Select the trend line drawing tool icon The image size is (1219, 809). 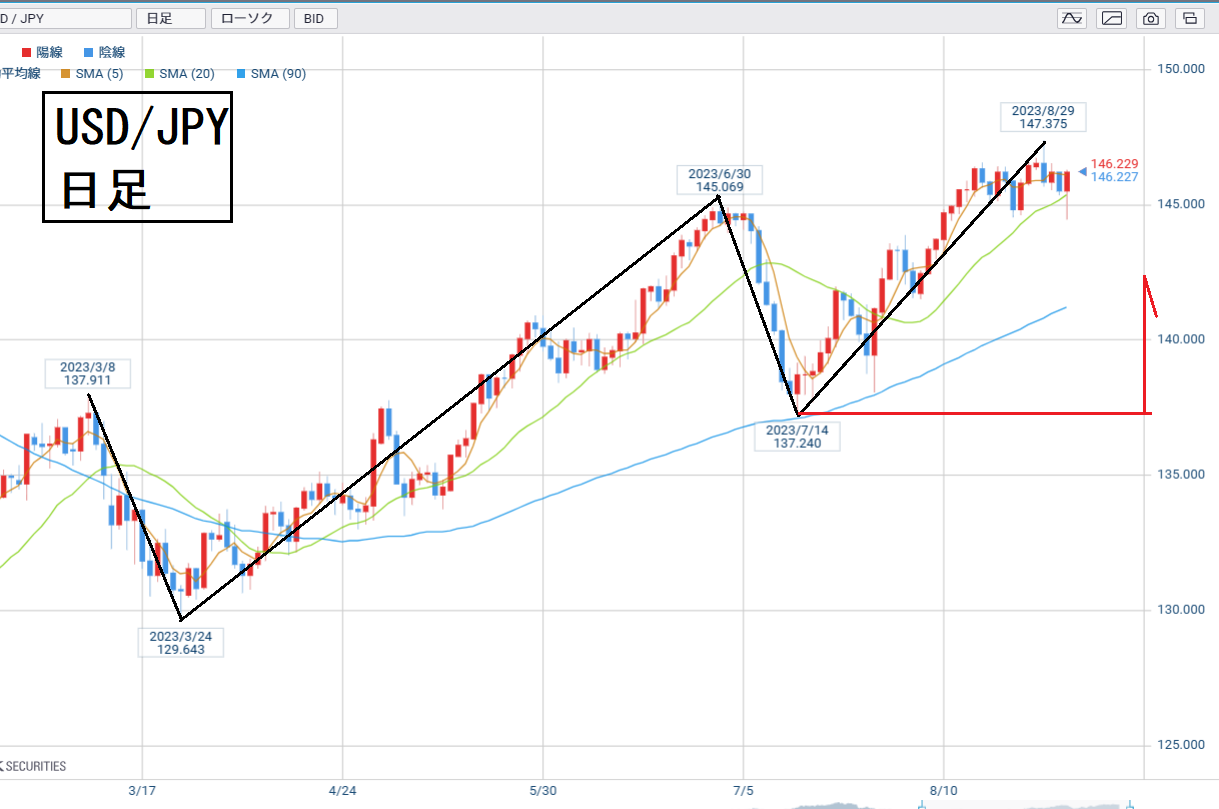click(1112, 18)
